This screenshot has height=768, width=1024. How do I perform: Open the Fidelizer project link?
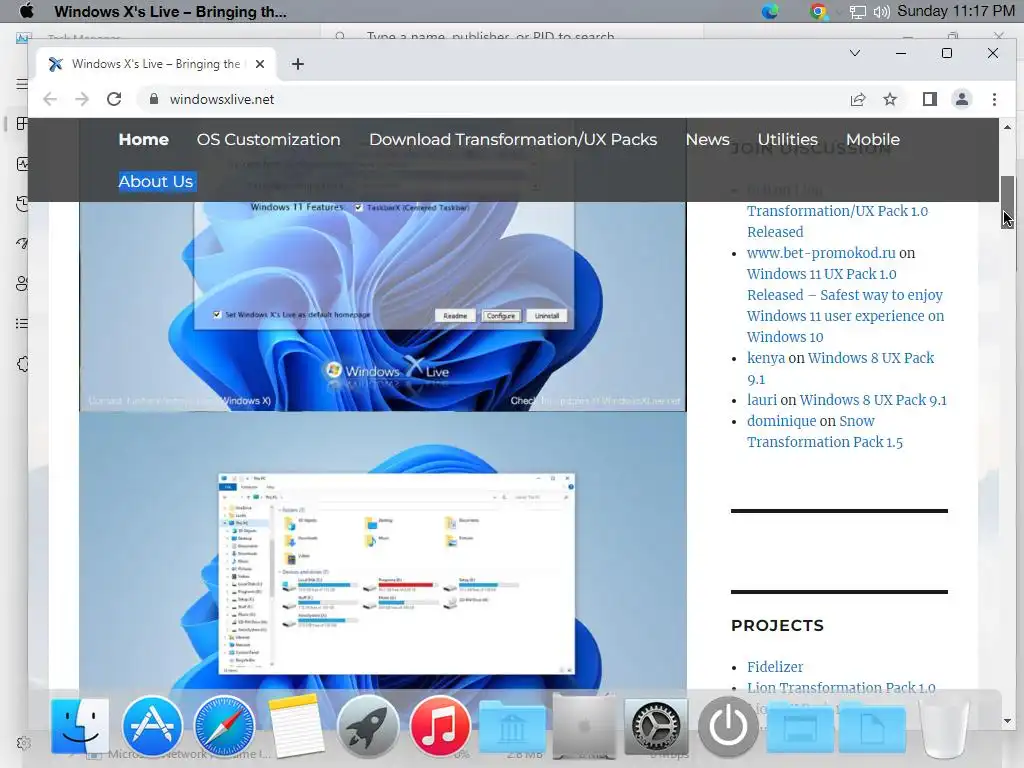click(x=775, y=667)
